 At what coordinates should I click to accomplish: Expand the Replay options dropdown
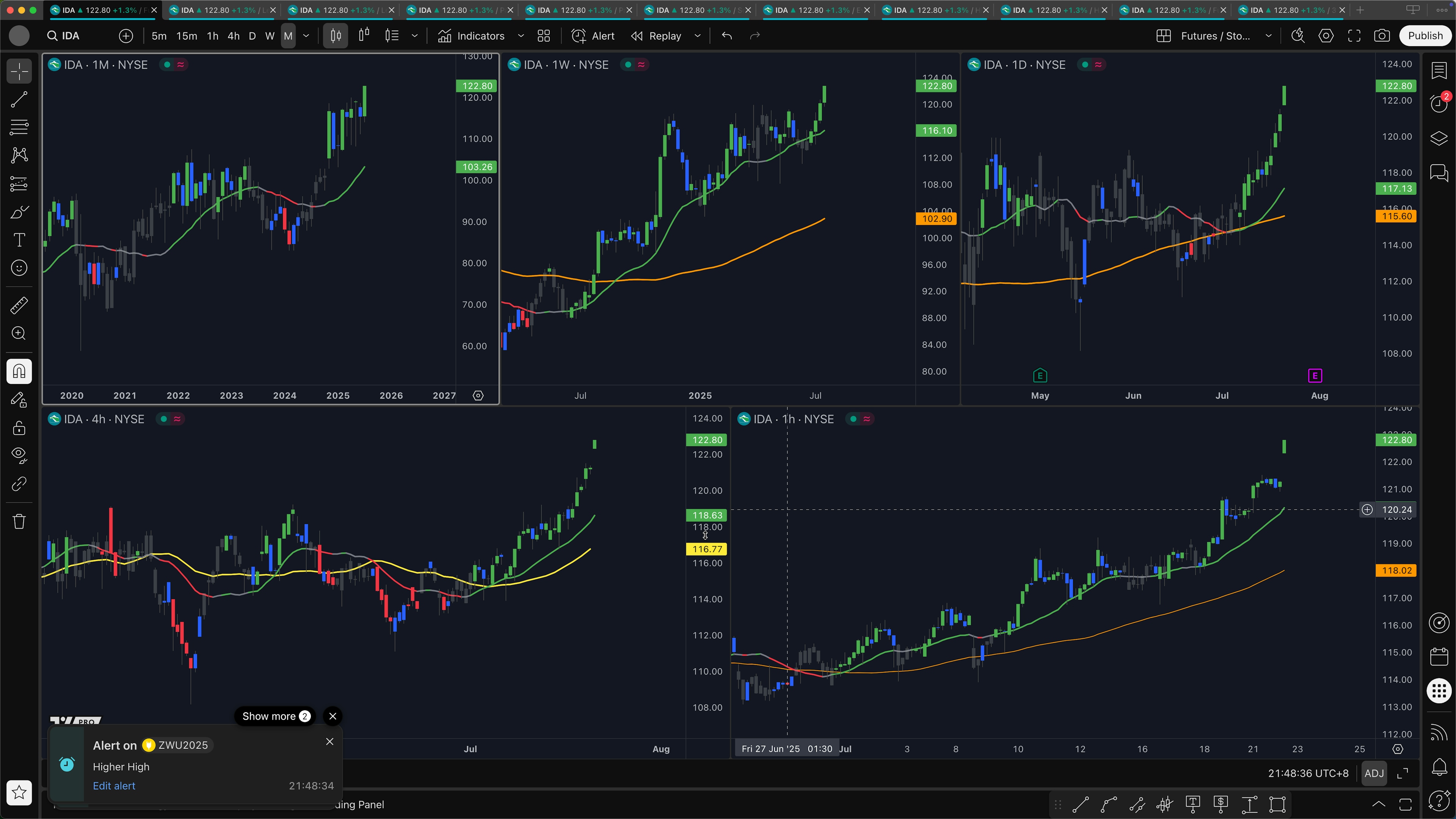[x=698, y=36]
